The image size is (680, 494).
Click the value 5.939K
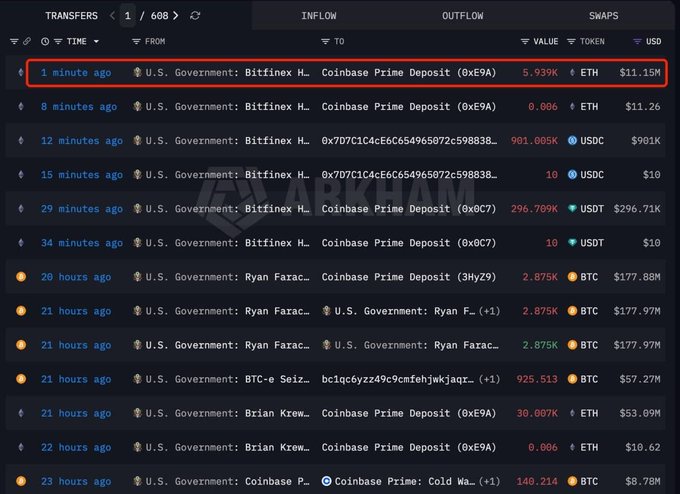tap(540, 72)
